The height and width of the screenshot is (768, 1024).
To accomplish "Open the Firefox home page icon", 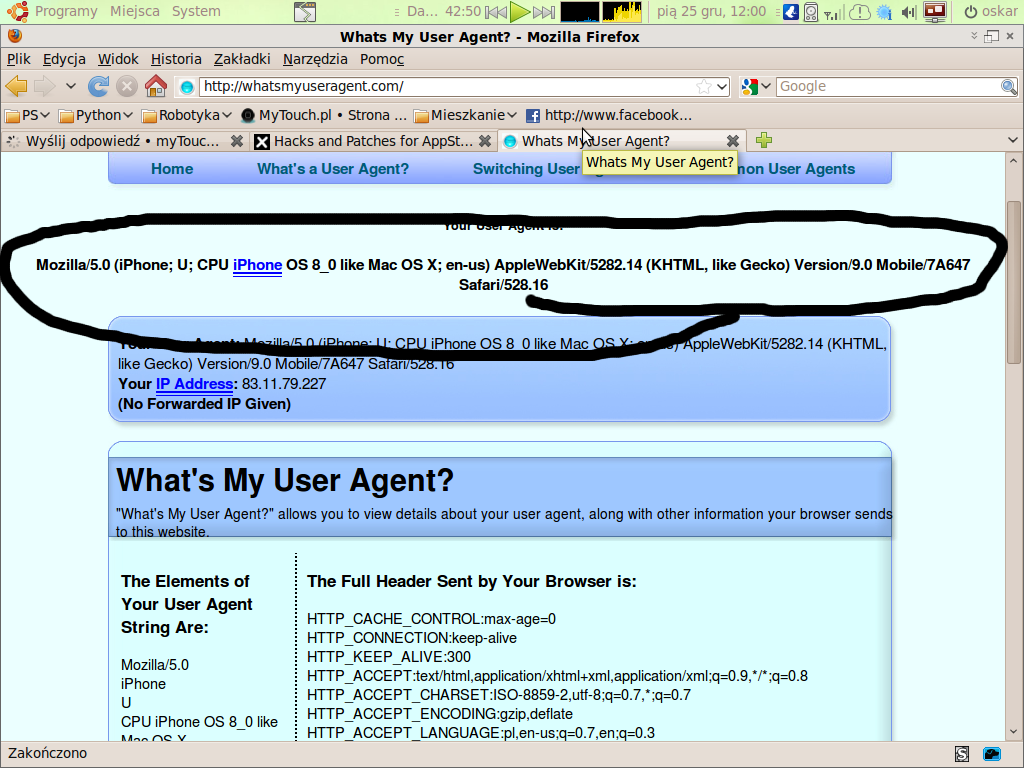I will coord(155,86).
